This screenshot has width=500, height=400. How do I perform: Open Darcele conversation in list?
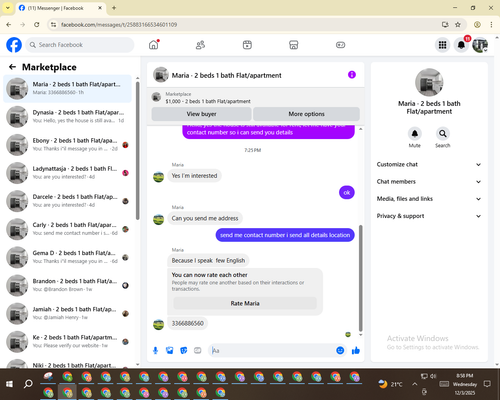pyautogui.click(x=68, y=201)
